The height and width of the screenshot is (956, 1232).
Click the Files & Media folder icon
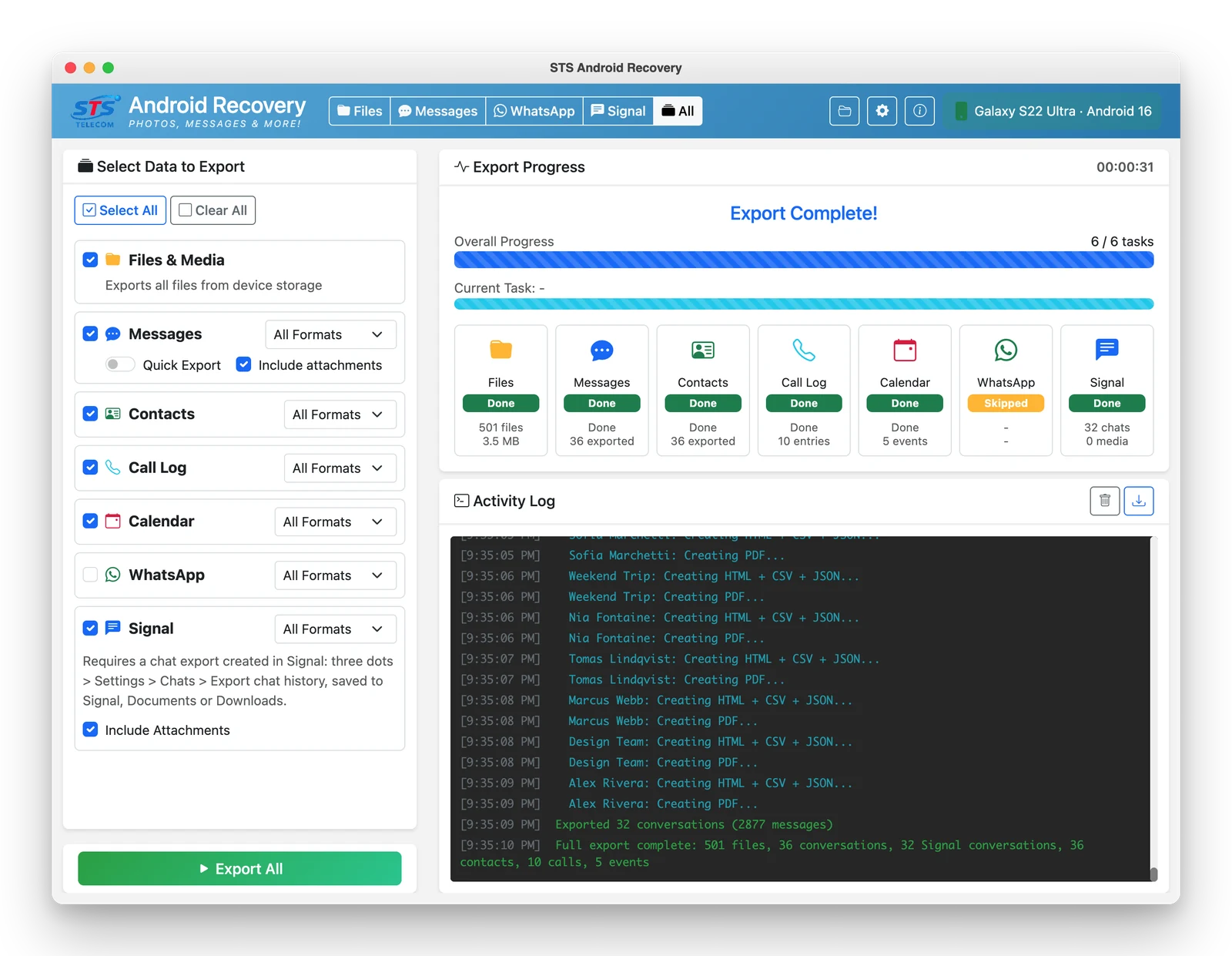point(112,260)
